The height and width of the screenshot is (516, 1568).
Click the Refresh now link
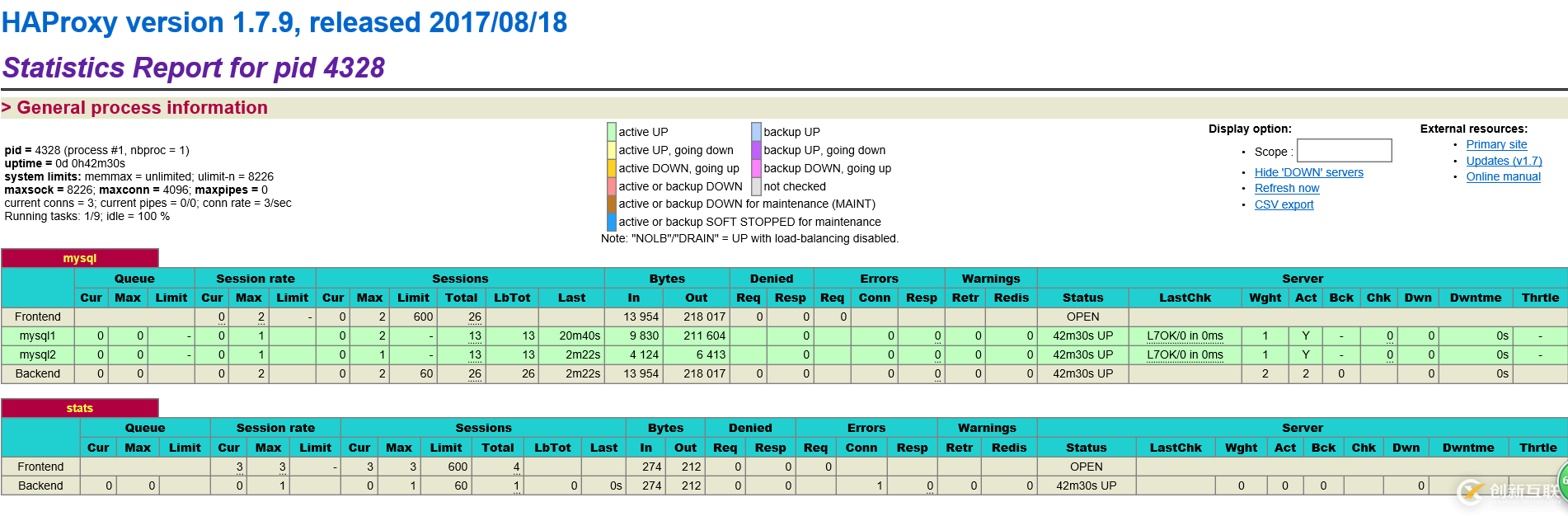[x=1287, y=188]
